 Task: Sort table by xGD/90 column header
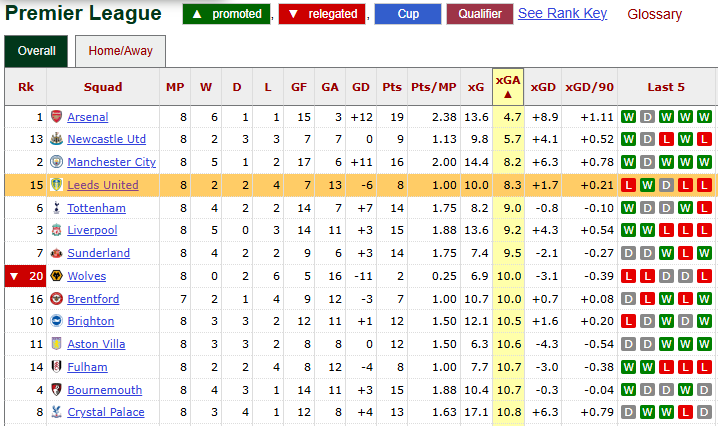coord(590,87)
